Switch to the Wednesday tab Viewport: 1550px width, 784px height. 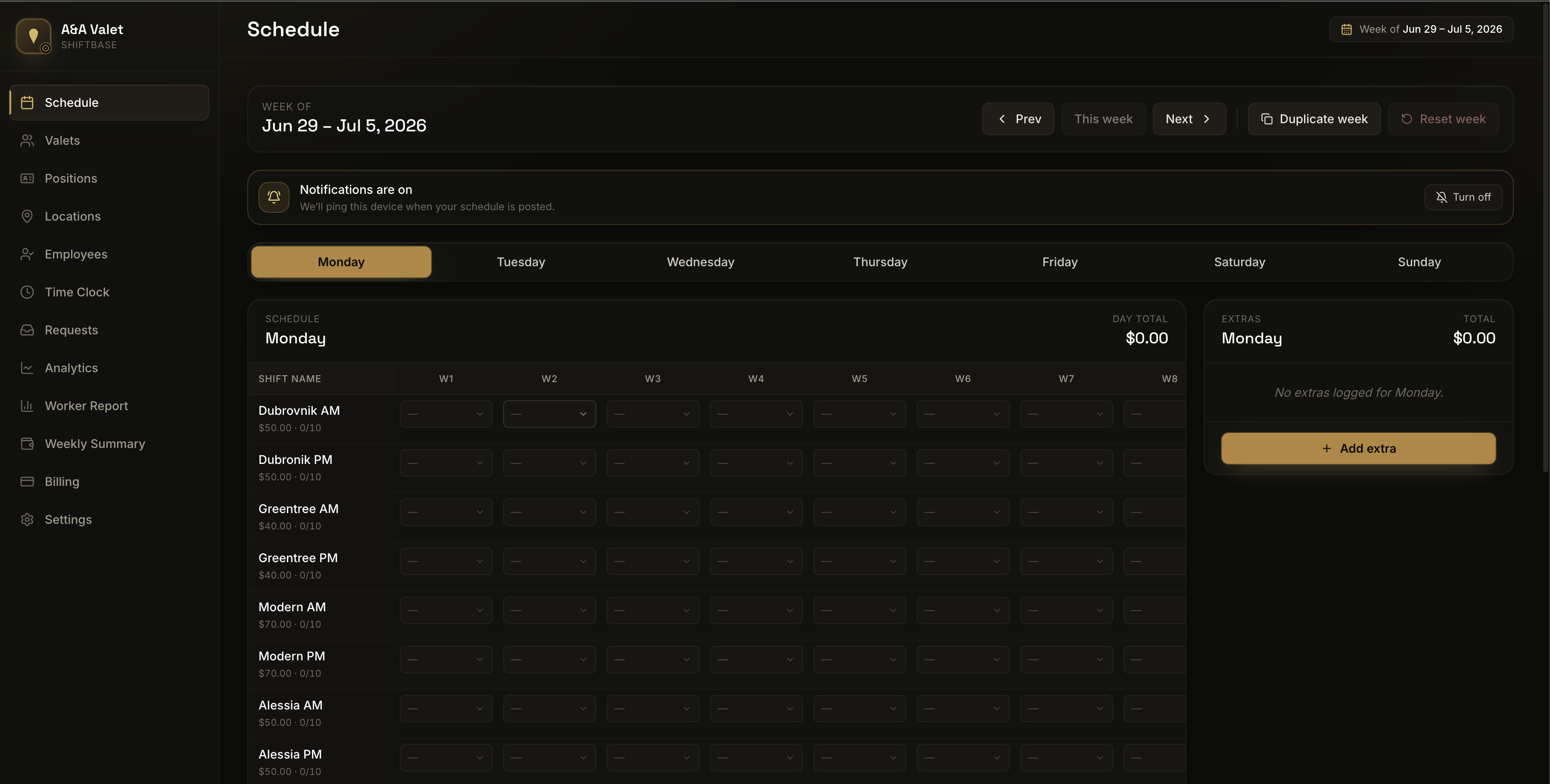pyautogui.click(x=700, y=262)
